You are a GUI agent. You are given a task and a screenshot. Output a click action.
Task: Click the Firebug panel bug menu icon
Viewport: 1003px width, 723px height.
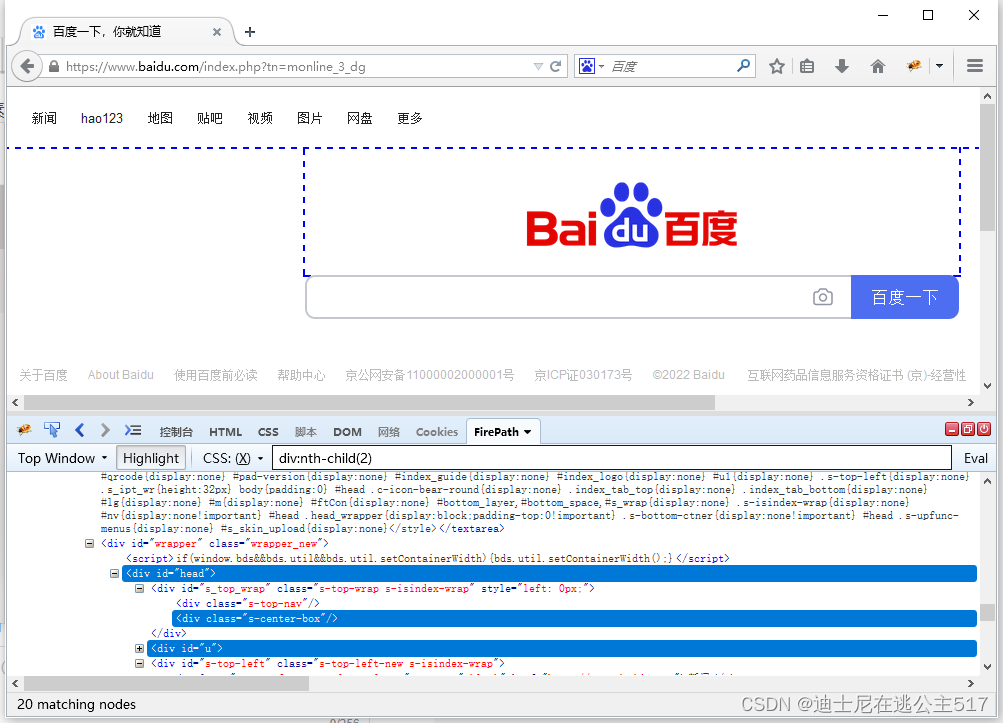click(x=24, y=430)
